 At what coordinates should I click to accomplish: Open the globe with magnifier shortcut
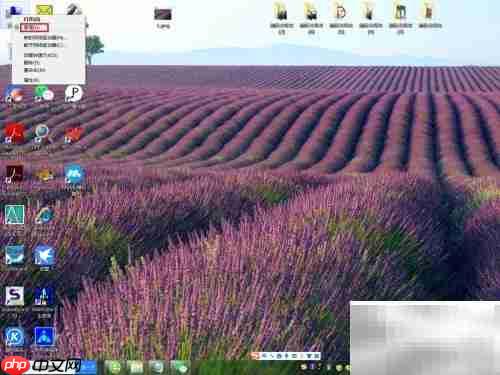[x=42, y=134]
